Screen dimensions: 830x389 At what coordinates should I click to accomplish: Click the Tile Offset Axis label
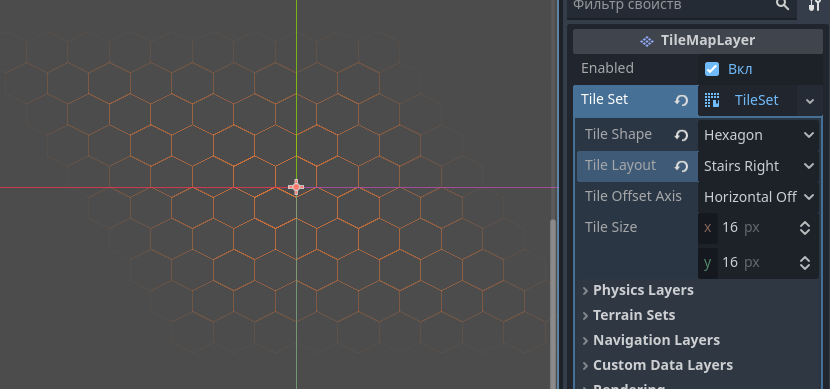click(x=633, y=196)
